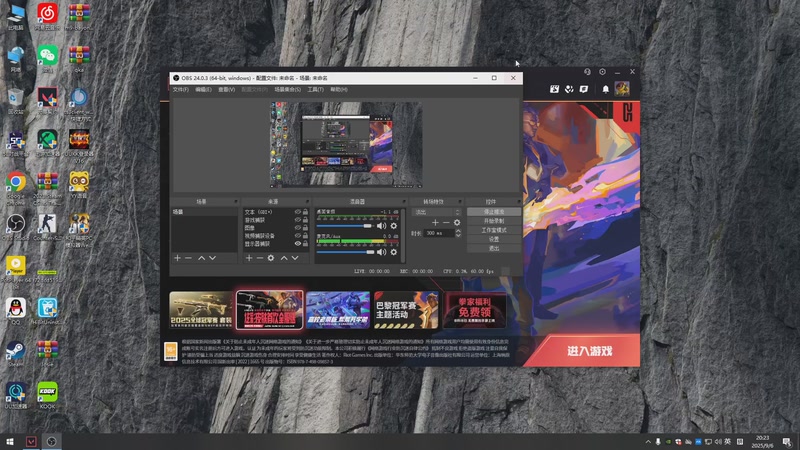The height and width of the screenshot is (450, 800).
Task: Toggle visibility of game capture source
Action: pyautogui.click(x=297, y=220)
